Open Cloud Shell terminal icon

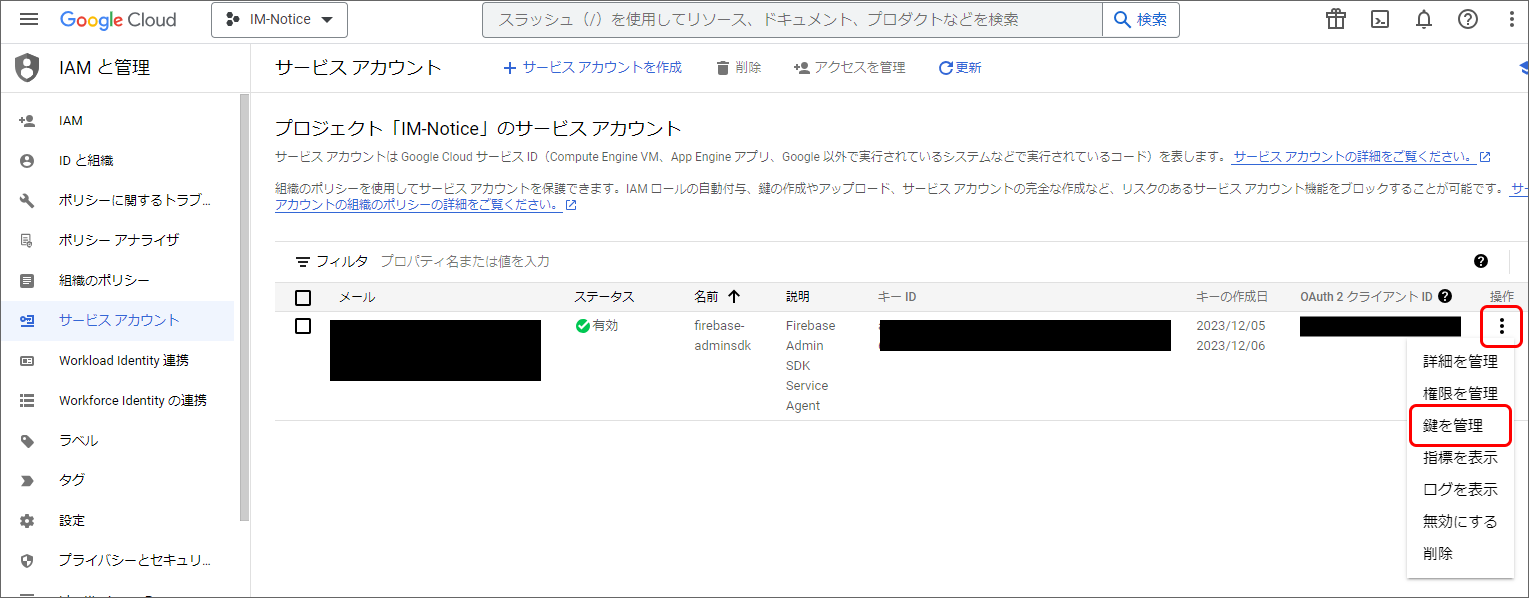tap(1379, 20)
